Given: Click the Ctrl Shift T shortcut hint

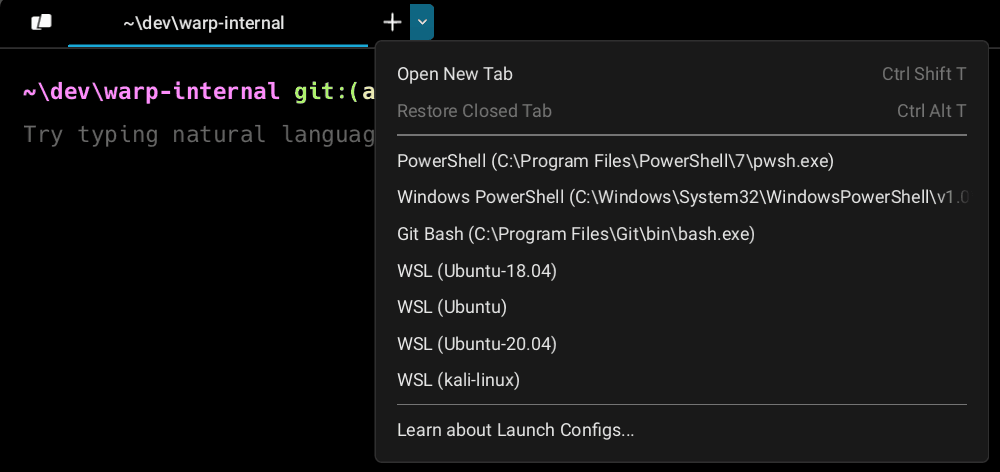Looking at the screenshot, I should [x=924, y=74].
